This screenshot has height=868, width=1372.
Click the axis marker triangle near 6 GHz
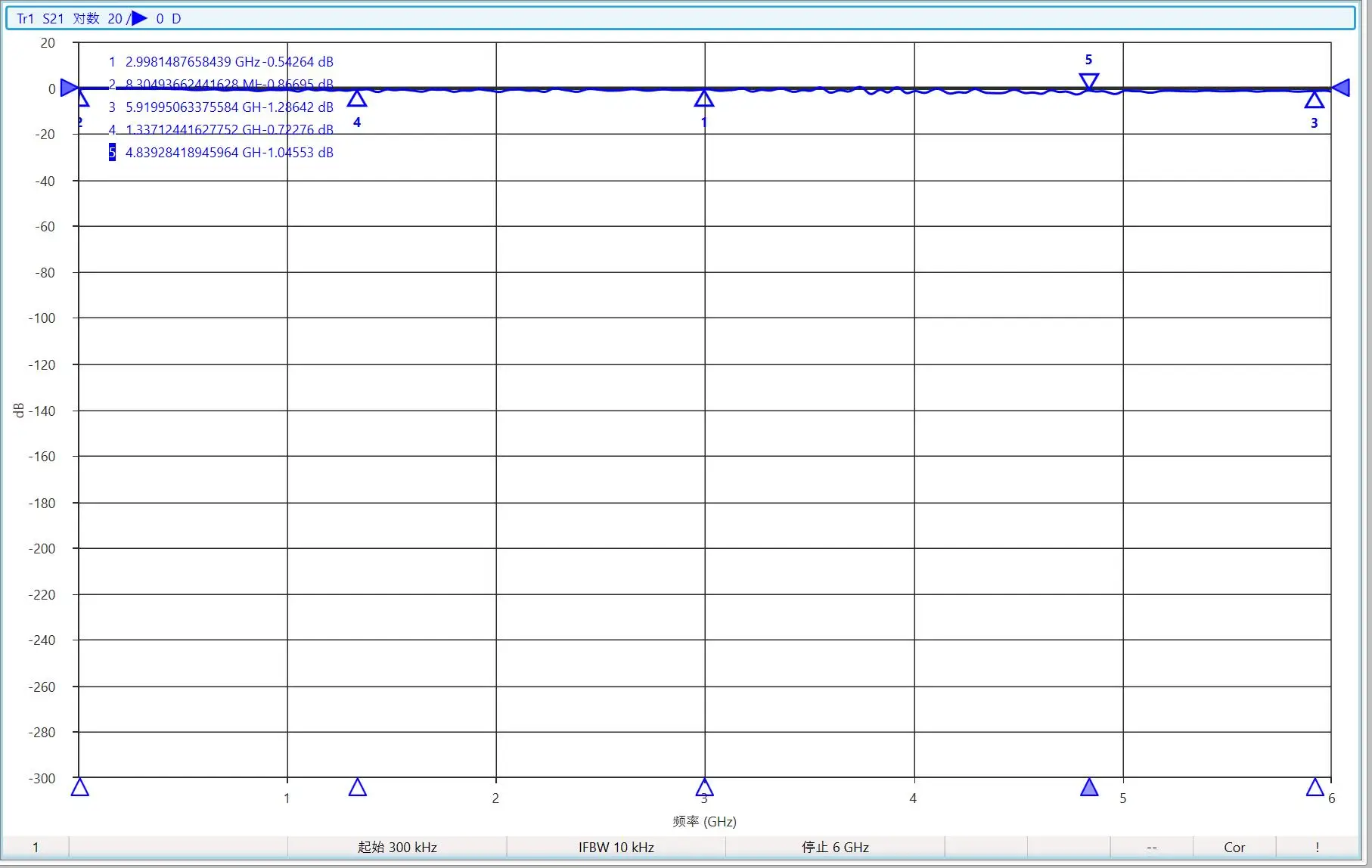pos(1315,787)
